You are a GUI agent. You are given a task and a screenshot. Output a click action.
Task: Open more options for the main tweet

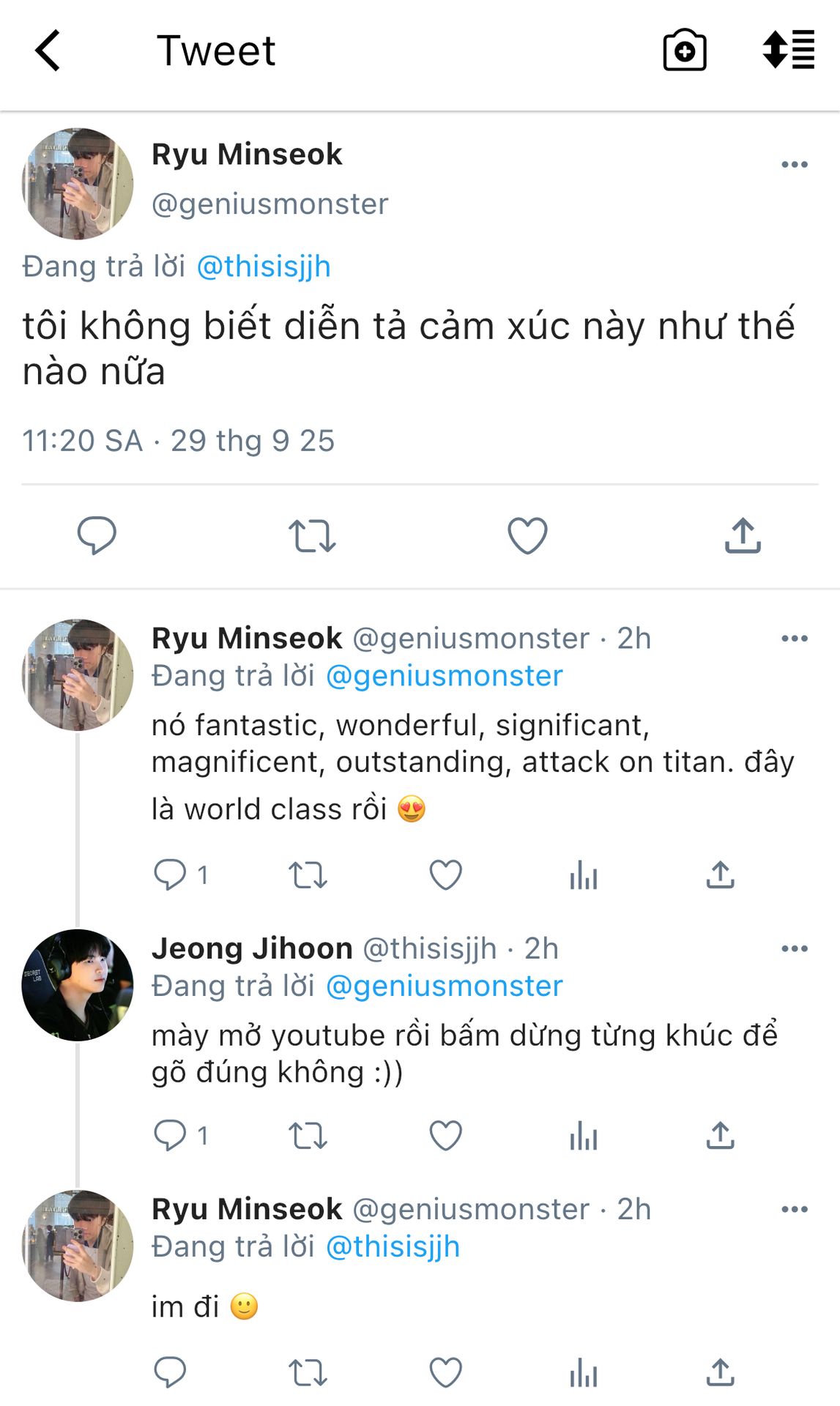[794, 165]
